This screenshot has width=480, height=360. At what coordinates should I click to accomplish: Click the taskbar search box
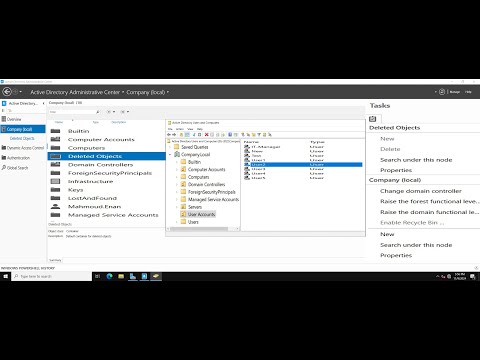pos(52,276)
